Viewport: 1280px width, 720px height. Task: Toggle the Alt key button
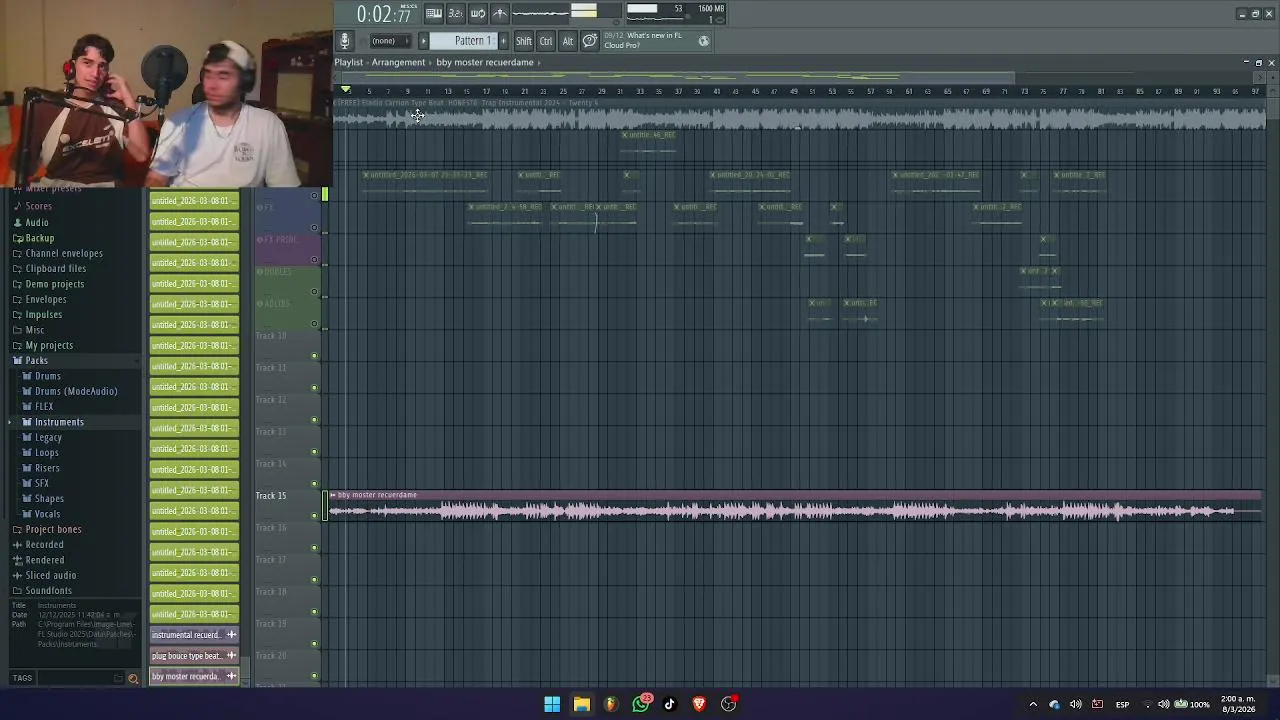[567, 41]
